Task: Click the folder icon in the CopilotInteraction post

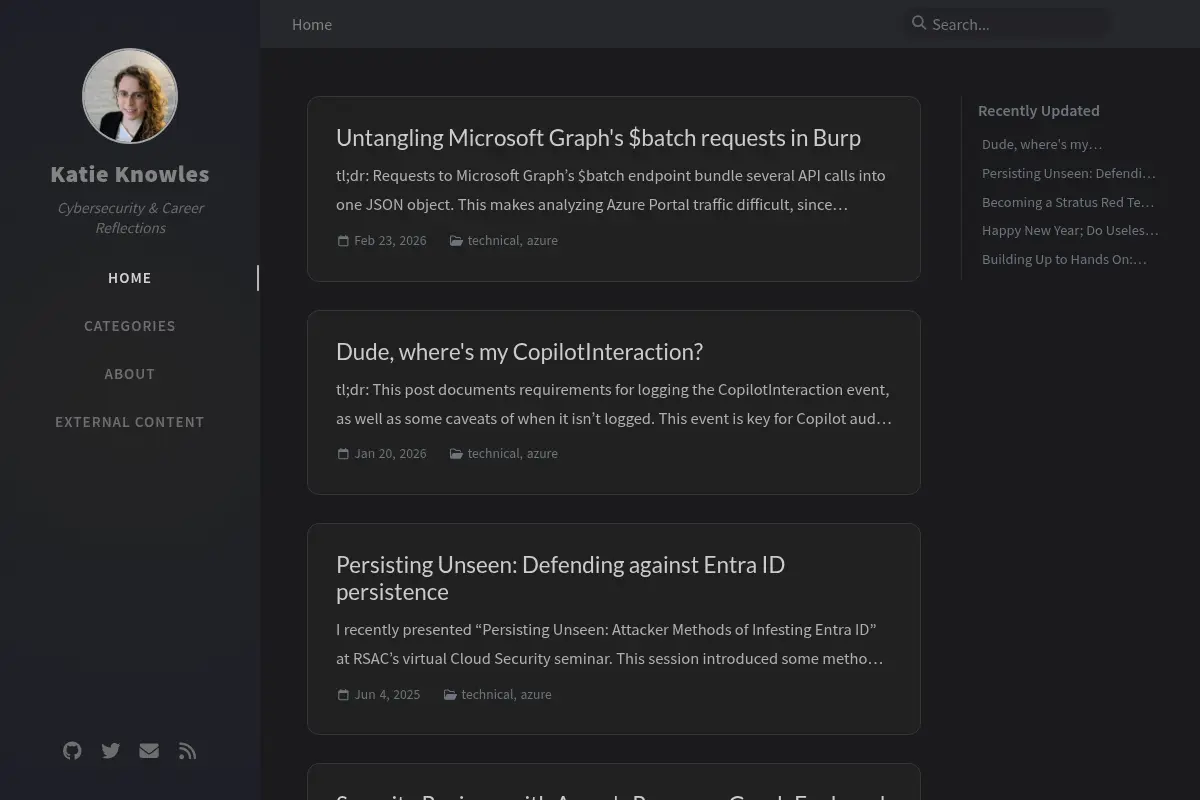Action: point(456,454)
